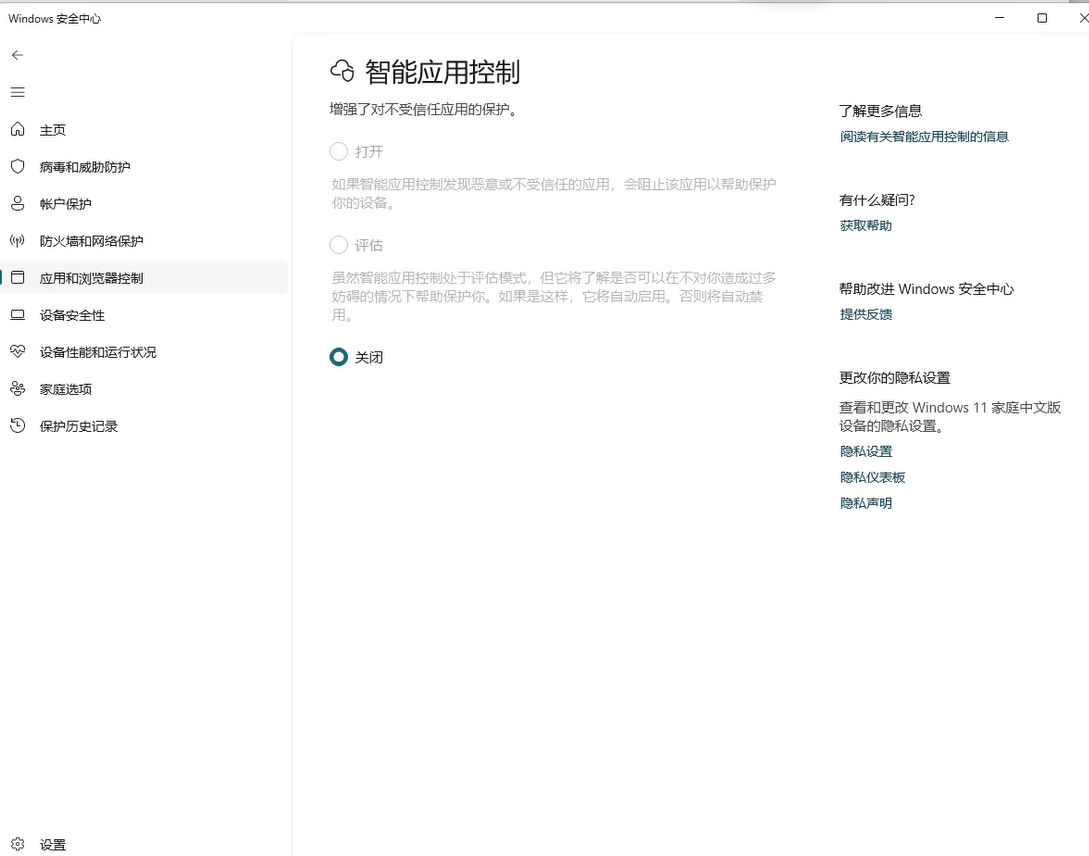
Task: Click the wireless icon for 防火墙和网络保护
Action: tap(17, 241)
